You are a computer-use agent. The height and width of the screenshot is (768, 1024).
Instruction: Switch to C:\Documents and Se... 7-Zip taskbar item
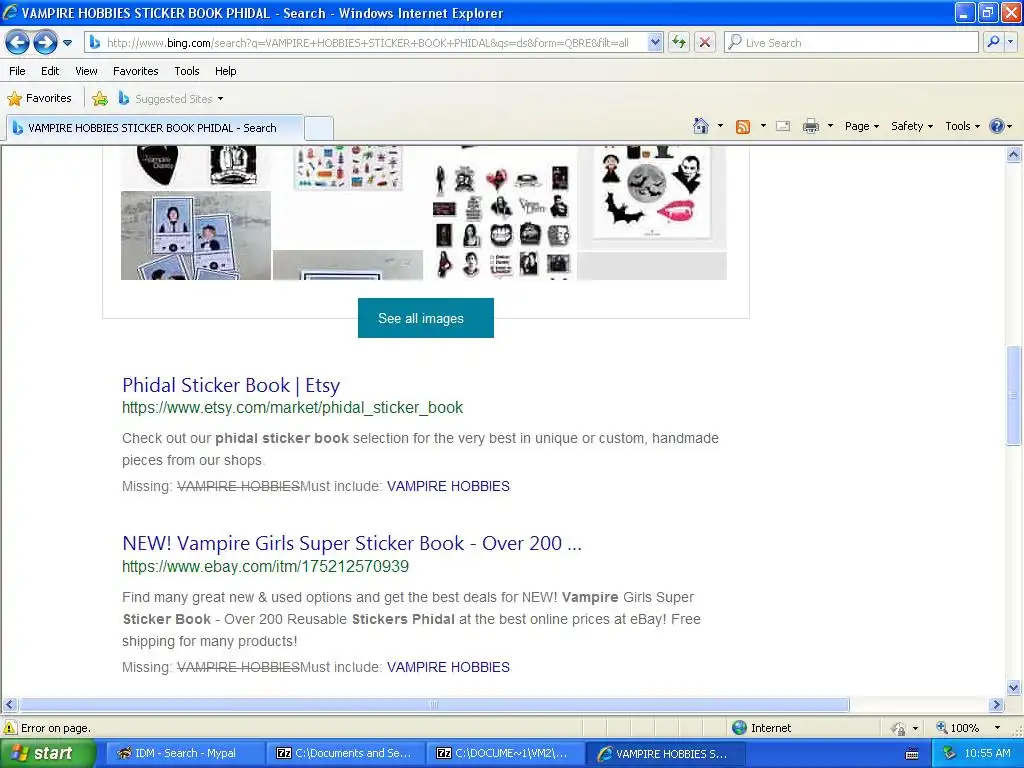346,754
